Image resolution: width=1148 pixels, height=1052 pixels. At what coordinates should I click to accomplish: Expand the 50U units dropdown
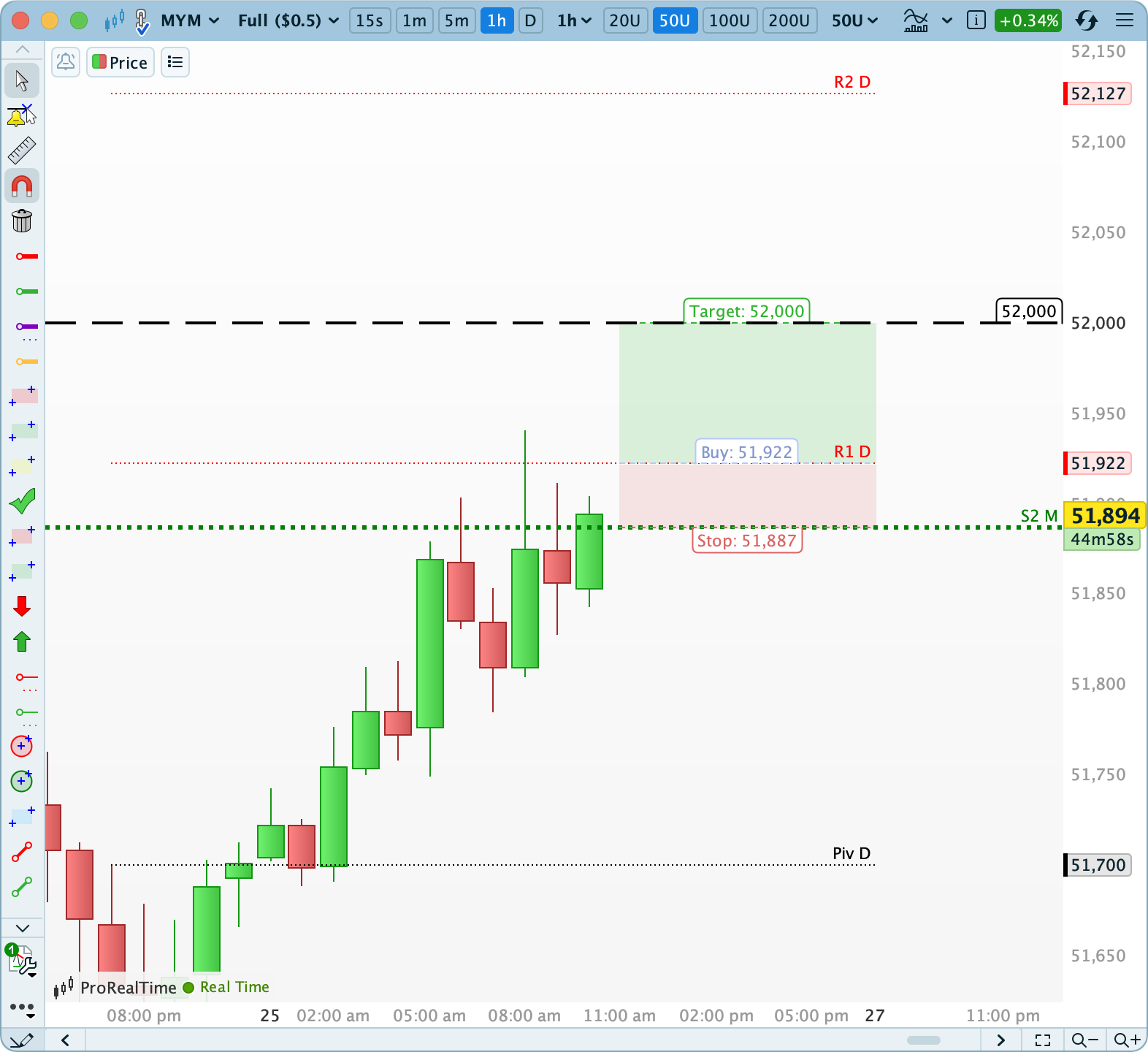[x=854, y=20]
